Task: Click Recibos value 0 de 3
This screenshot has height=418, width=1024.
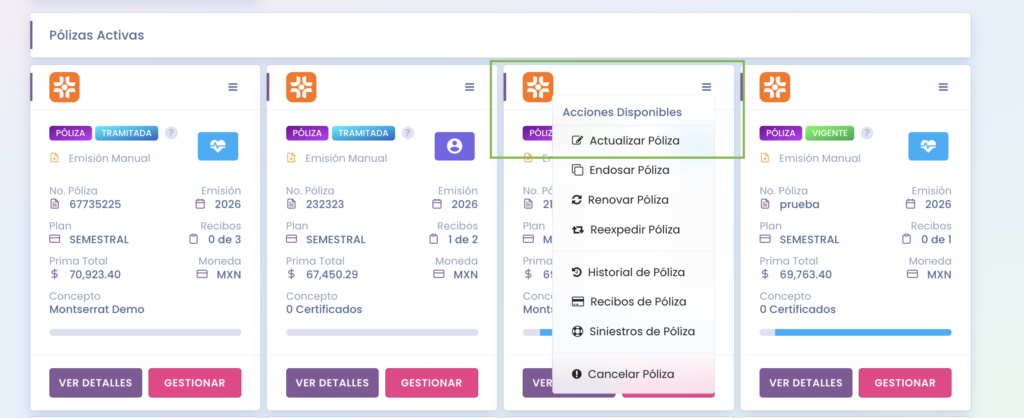Action: (224, 239)
